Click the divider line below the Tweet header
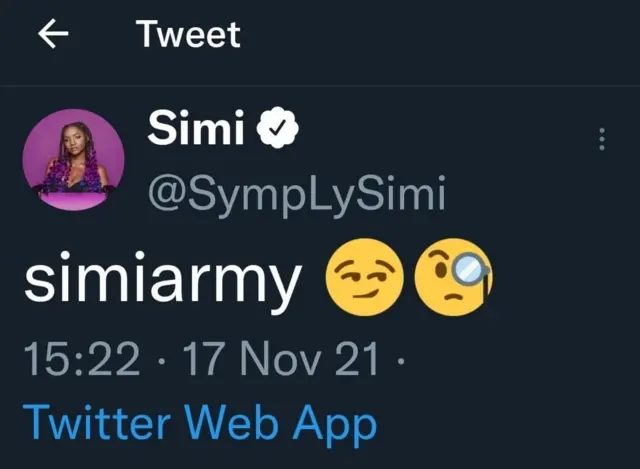This screenshot has width=640, height=469. [x=320, y=85]
